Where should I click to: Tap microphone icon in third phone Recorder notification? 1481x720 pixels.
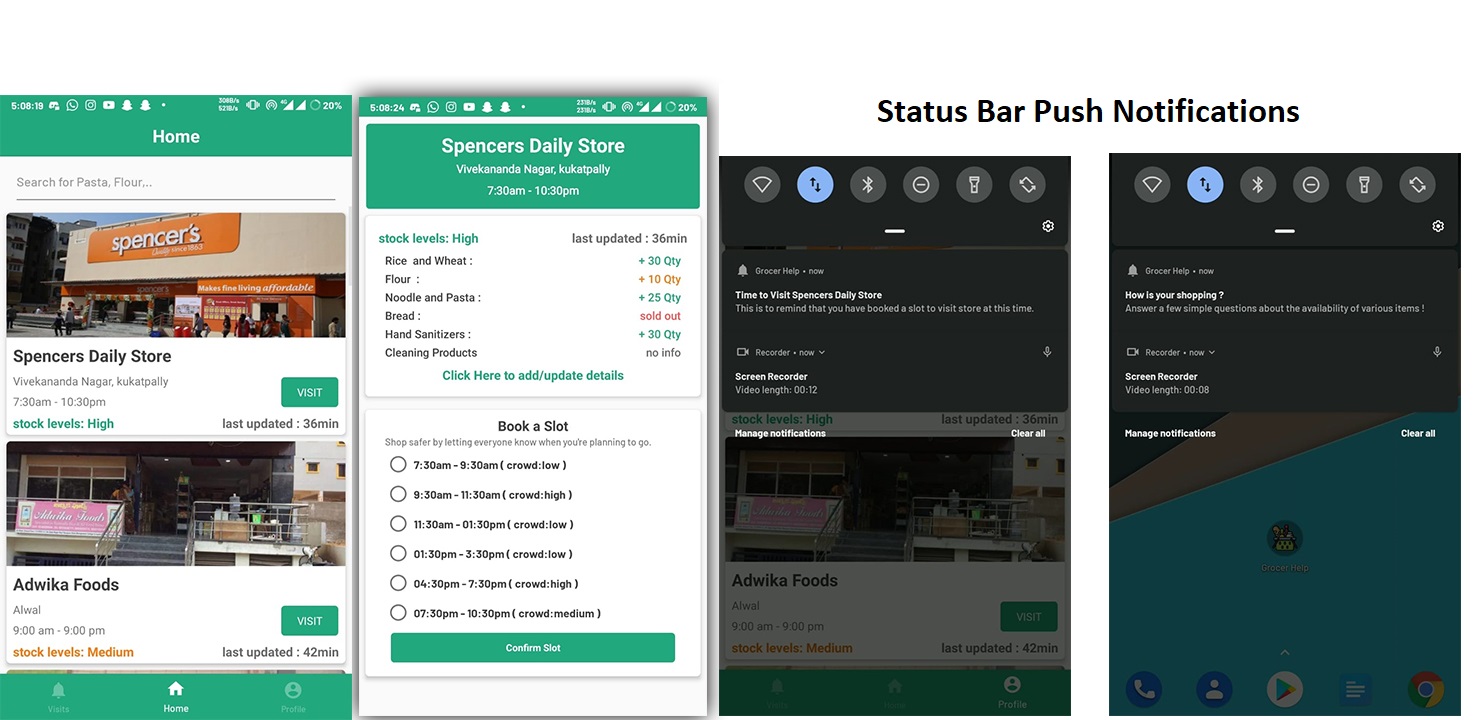1047,352
